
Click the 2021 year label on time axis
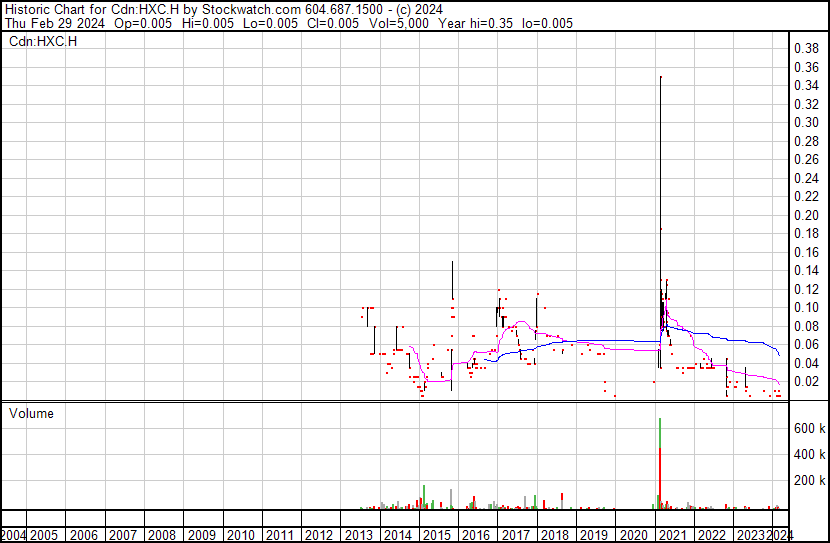(673, 535)
